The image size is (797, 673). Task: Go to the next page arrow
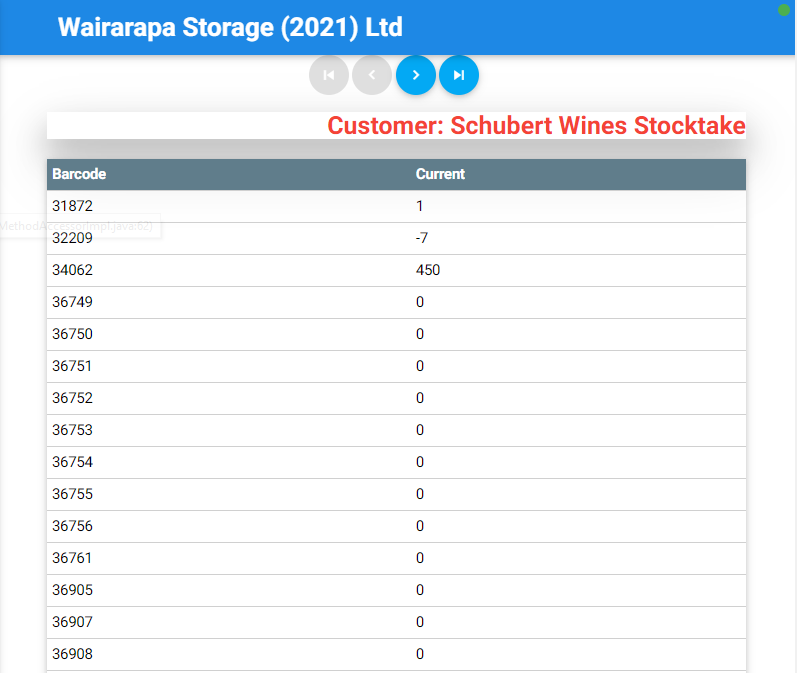pyautogui.click(x=416, y=75)
